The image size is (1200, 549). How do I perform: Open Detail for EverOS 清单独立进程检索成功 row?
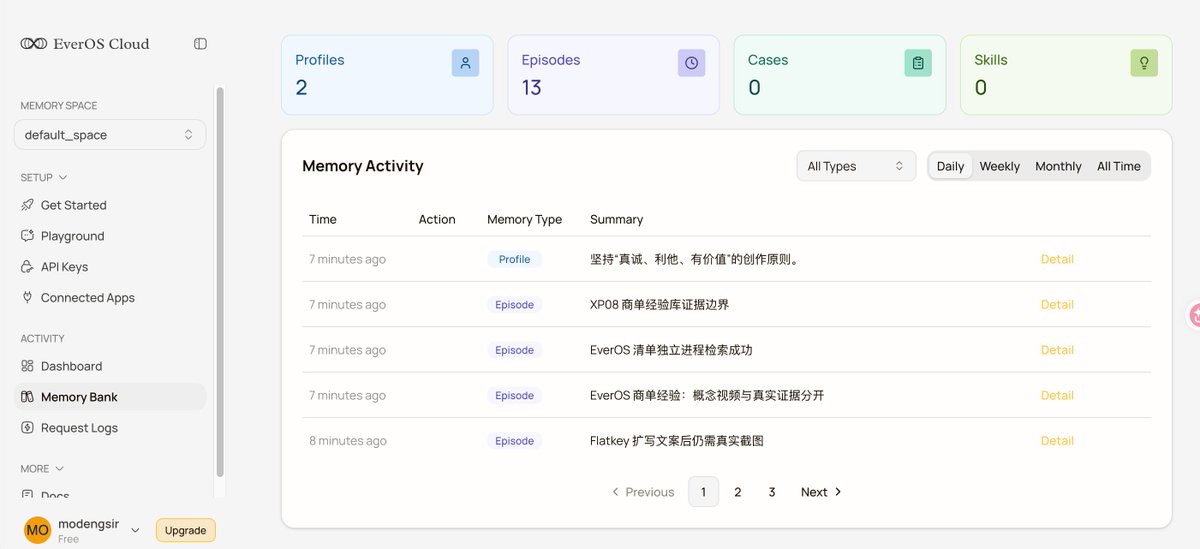(x=1057, y=350)
